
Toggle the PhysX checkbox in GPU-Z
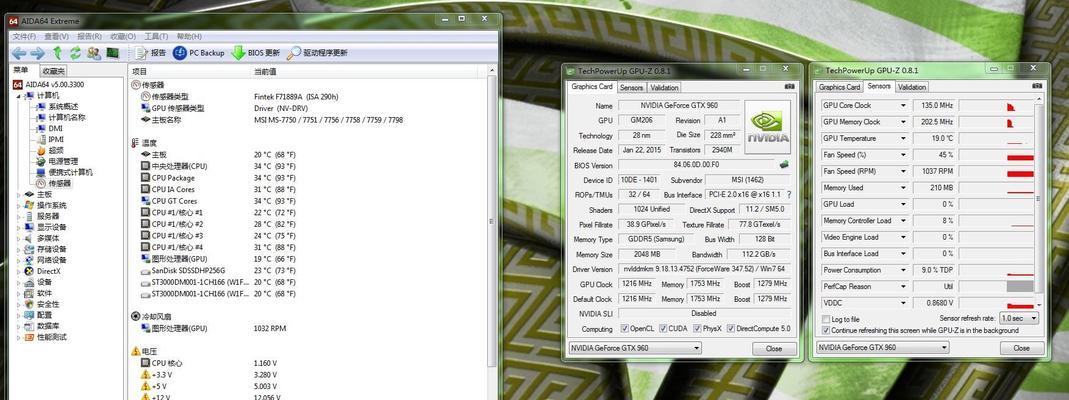coord(697,329)
